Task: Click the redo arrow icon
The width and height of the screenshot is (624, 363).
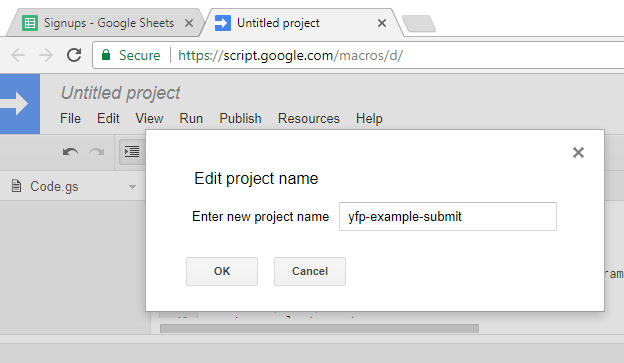Action: (x=97, y=152)
